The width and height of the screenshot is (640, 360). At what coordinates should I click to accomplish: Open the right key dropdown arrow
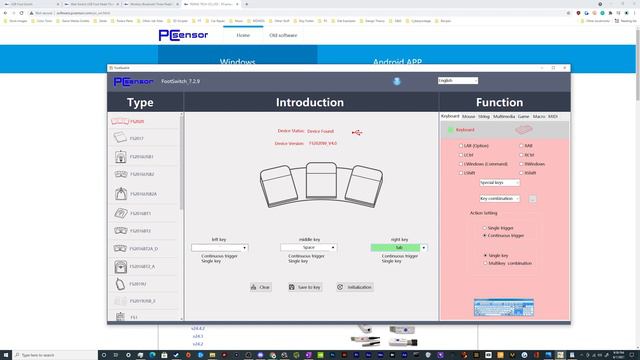click(424, 248)
